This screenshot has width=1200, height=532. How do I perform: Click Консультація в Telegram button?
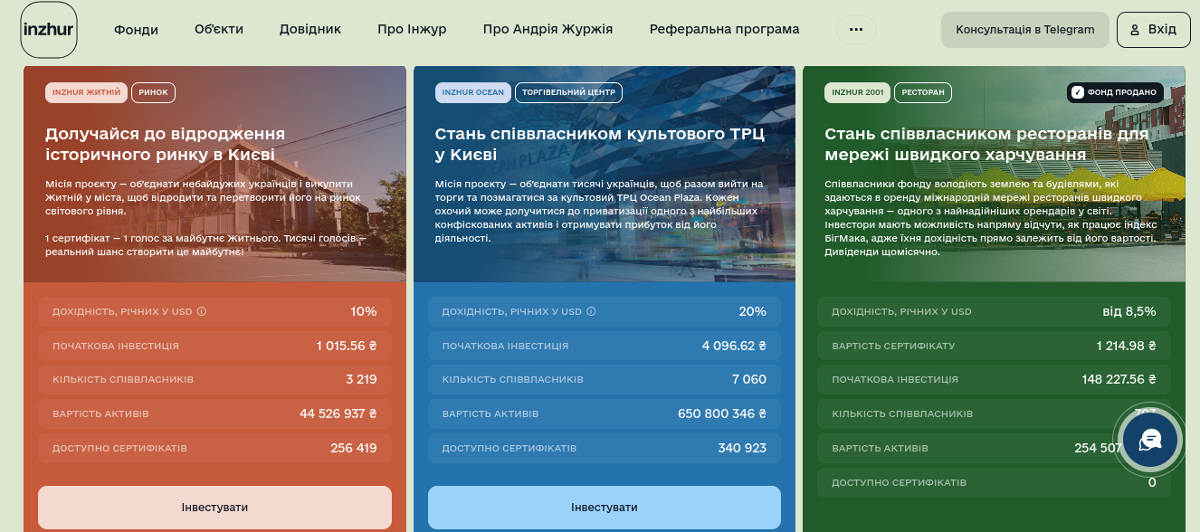(1025, 30)
